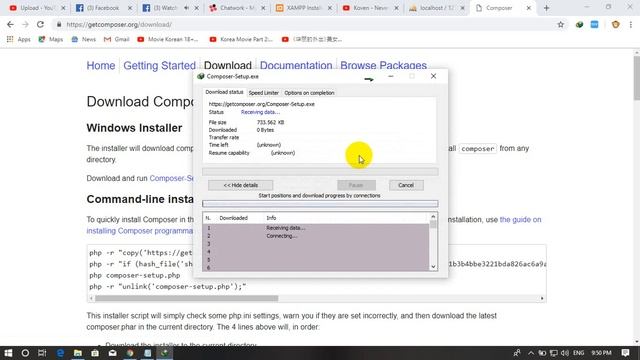This screenshot has width=640, height=360.
Task: Open the Movie Korean 18 bookmark
Action: [x=168, y=39]
